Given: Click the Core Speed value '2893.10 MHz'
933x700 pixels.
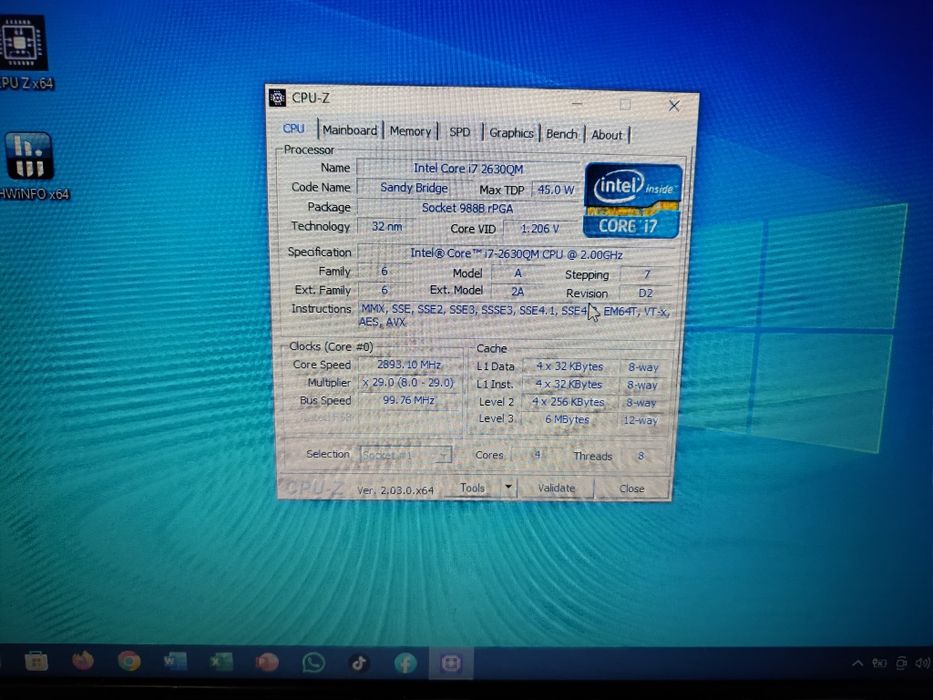Looking at the screenshot, I should coord(409,364).
